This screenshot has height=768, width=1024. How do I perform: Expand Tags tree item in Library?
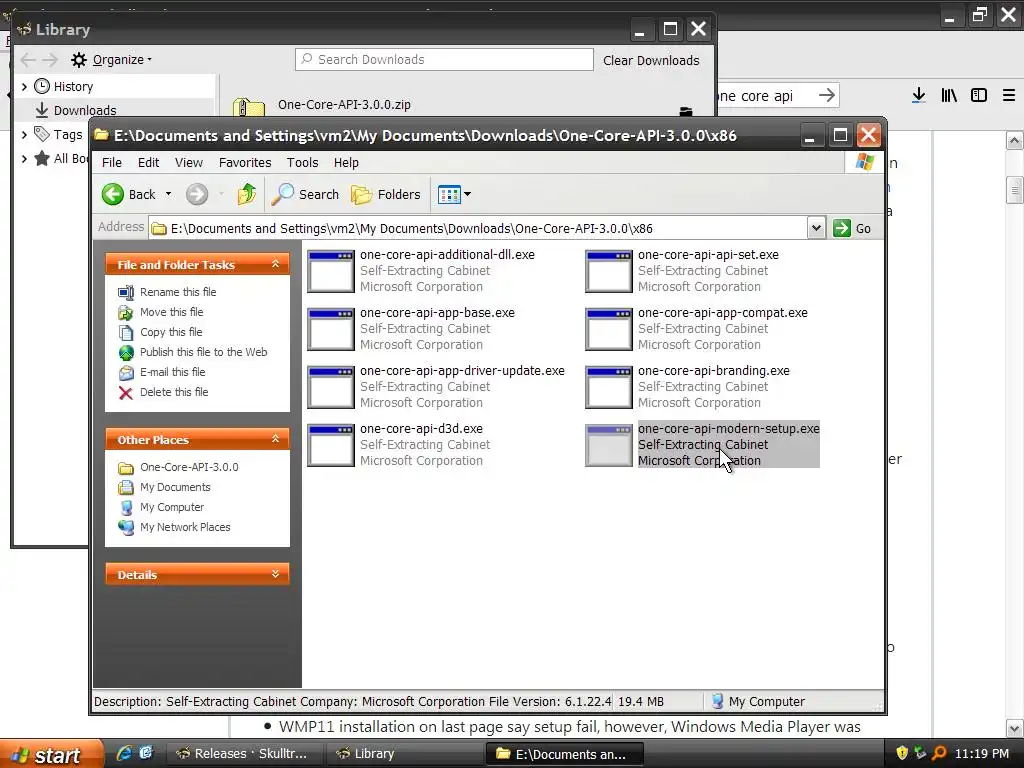24,135
